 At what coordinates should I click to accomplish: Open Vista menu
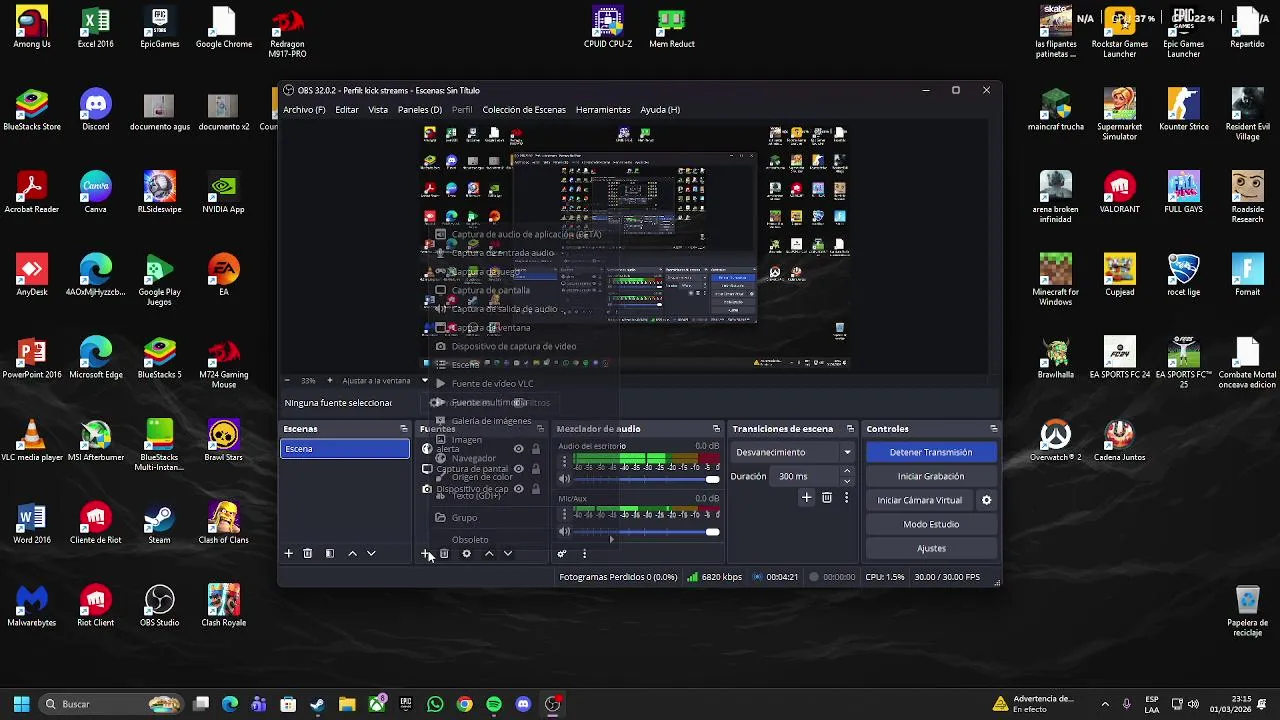coord(378,110)
